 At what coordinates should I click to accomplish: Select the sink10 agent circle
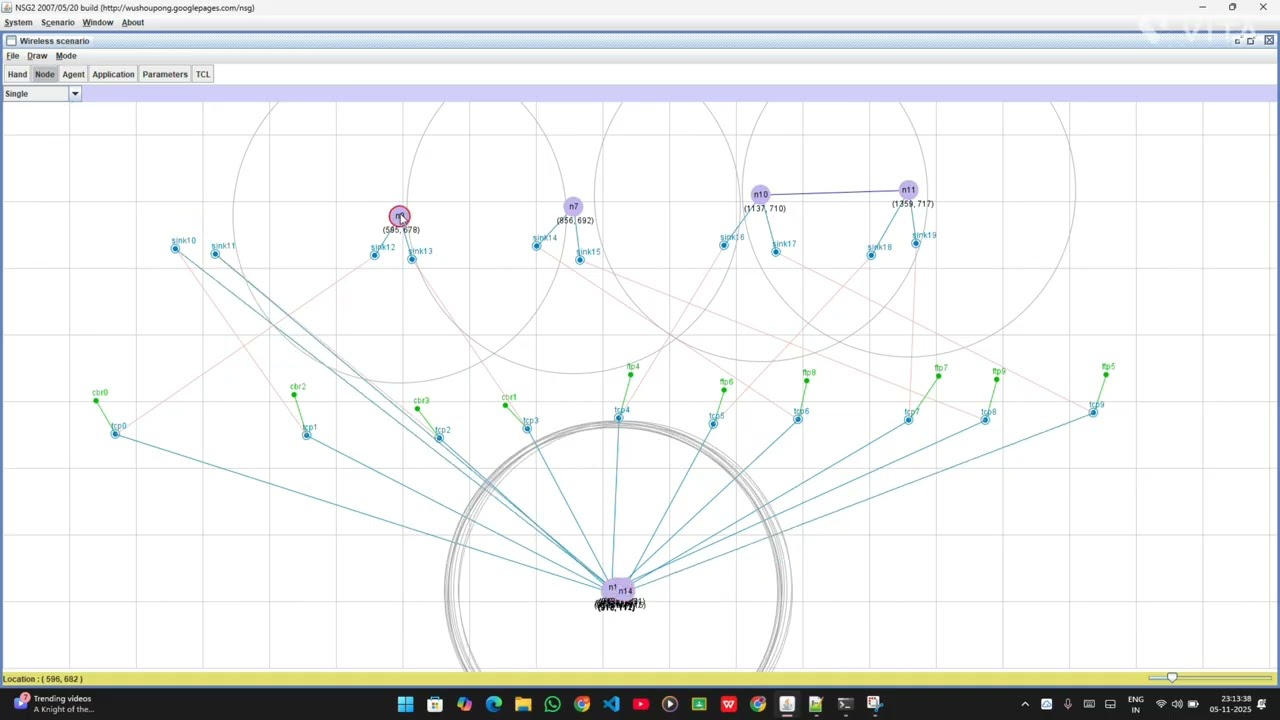coord(175,248)
